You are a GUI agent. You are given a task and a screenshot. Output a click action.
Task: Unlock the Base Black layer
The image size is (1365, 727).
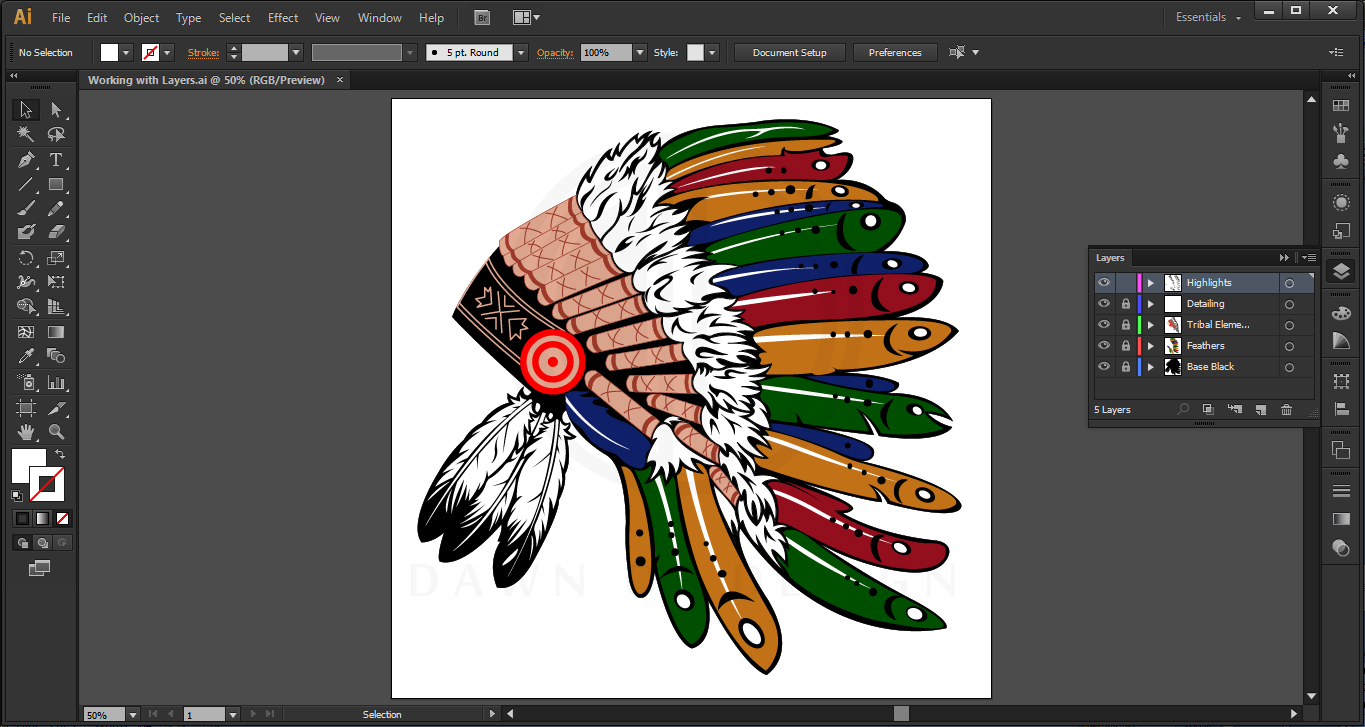tap(1126, 367)
